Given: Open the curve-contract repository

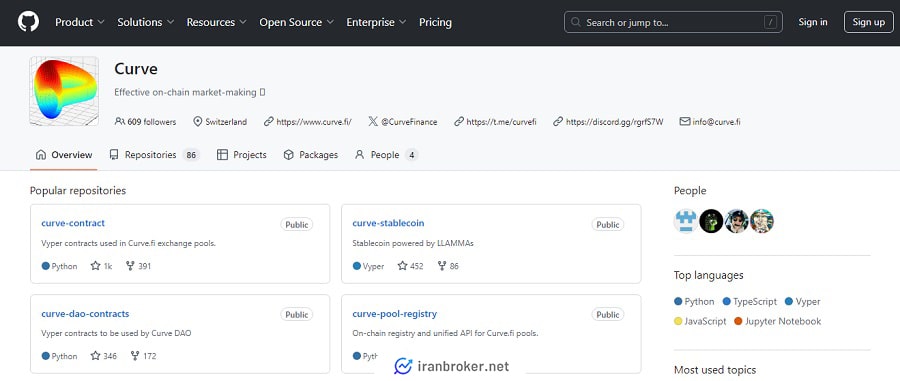Looking at the screenshot, I should (73, 223).
